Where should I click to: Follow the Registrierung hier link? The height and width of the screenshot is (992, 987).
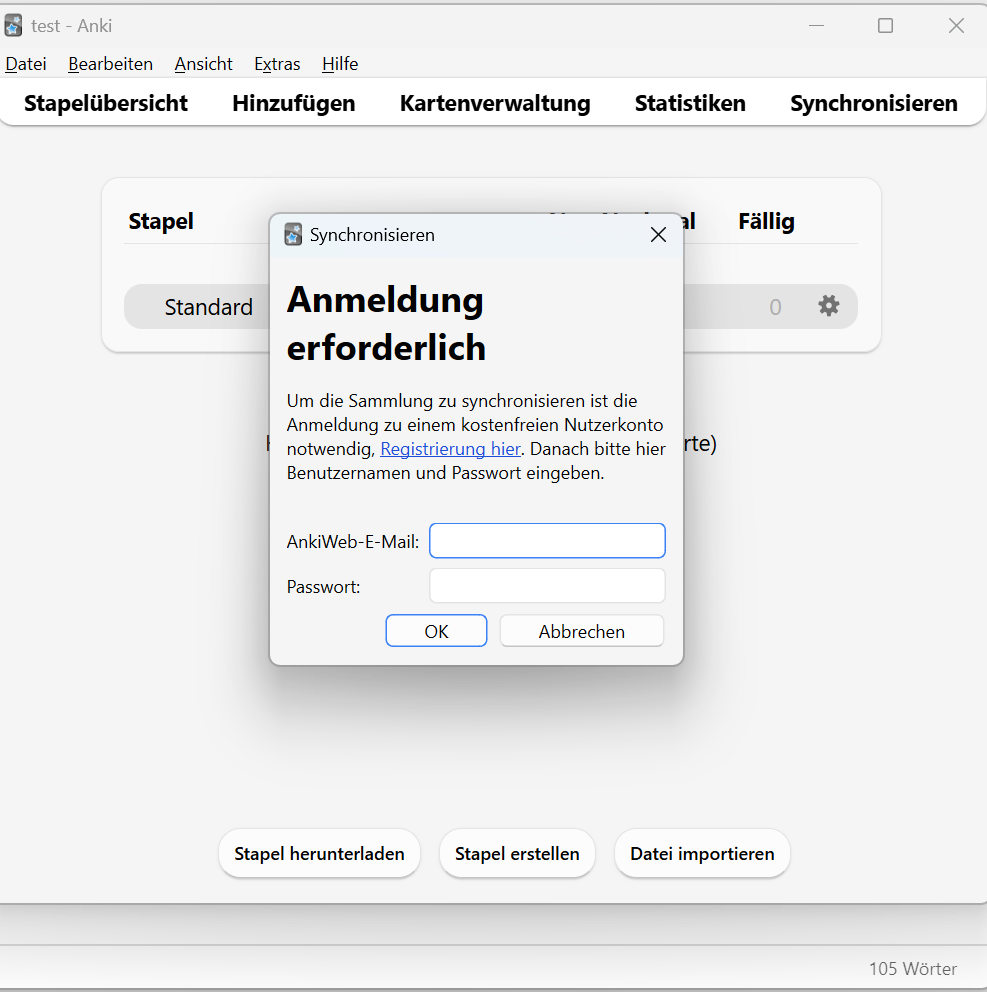450,449
